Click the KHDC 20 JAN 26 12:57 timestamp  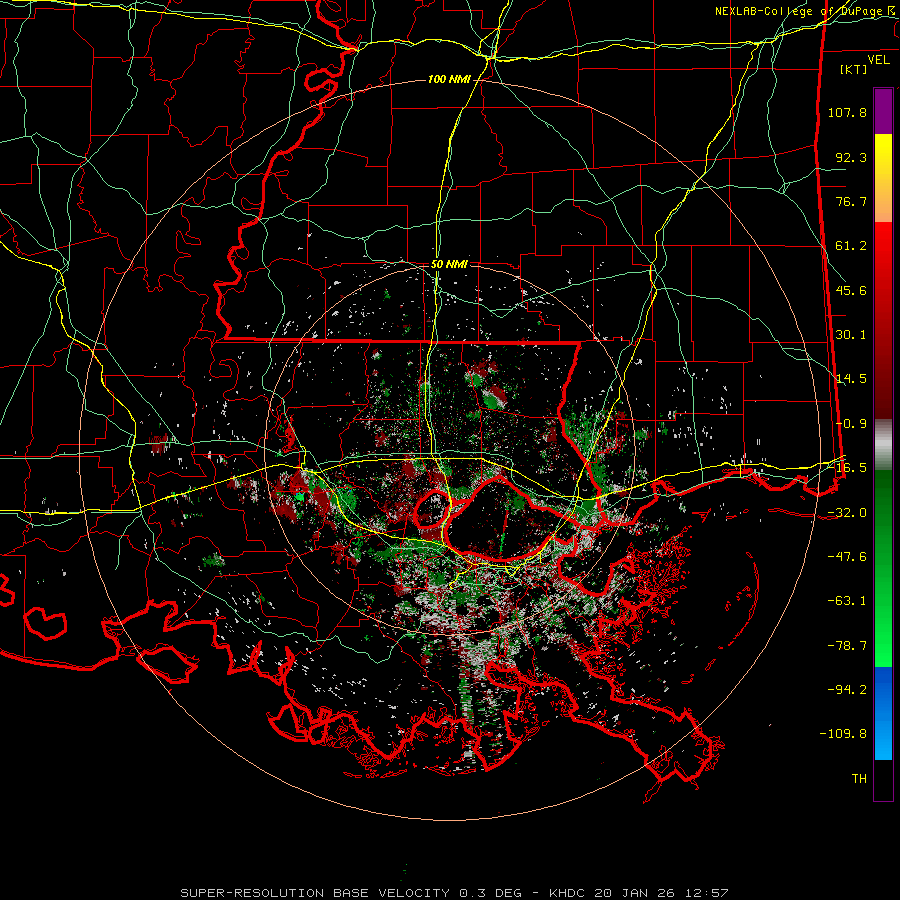(x=639, y=893)
